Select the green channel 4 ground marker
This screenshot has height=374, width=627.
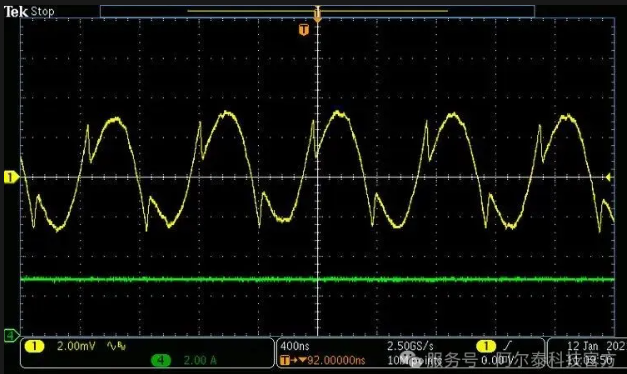11,335
